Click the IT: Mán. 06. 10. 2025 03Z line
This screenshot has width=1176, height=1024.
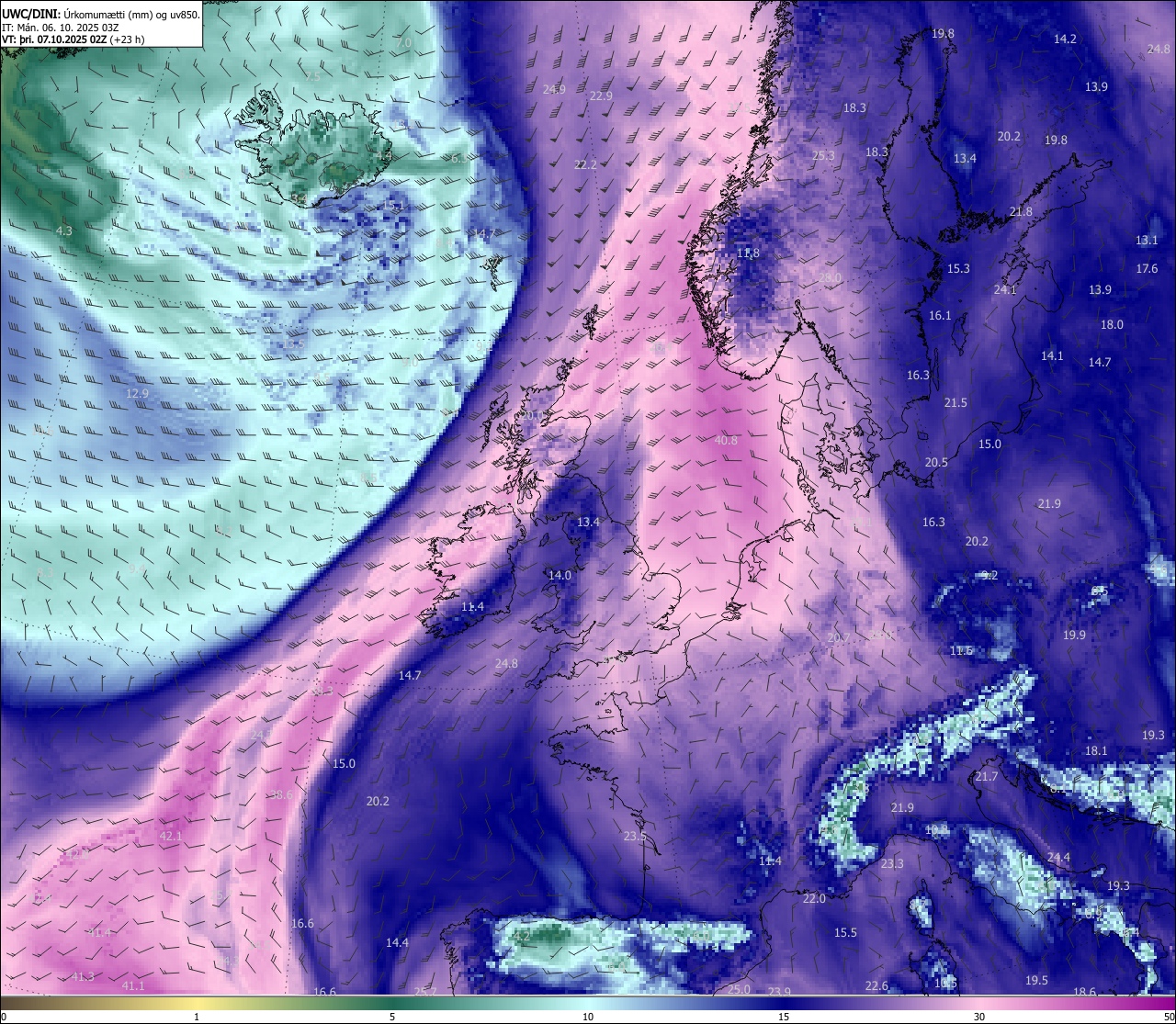tap(61, 28)
